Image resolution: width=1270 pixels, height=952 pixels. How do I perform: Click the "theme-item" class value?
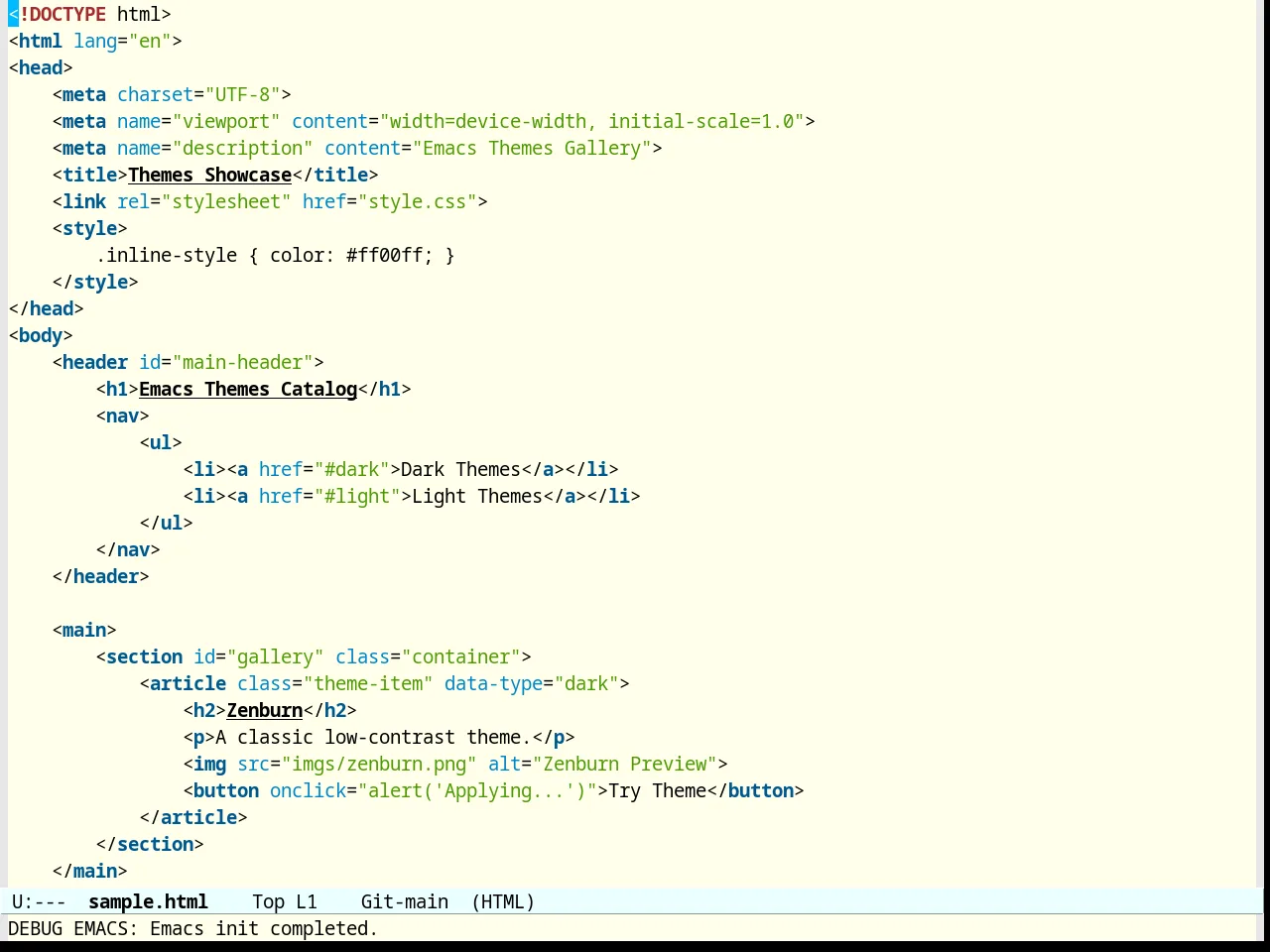tap(368, 683)
